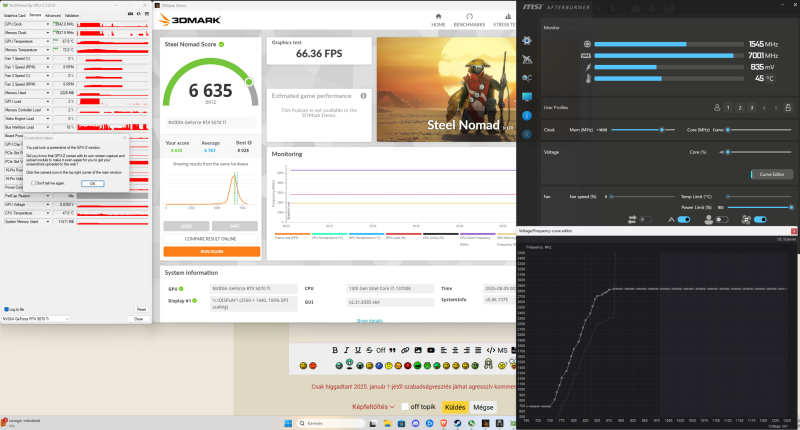Click the info icon beside Estimated game performance
The image size is (800, 430).
[x=363, y=96]
